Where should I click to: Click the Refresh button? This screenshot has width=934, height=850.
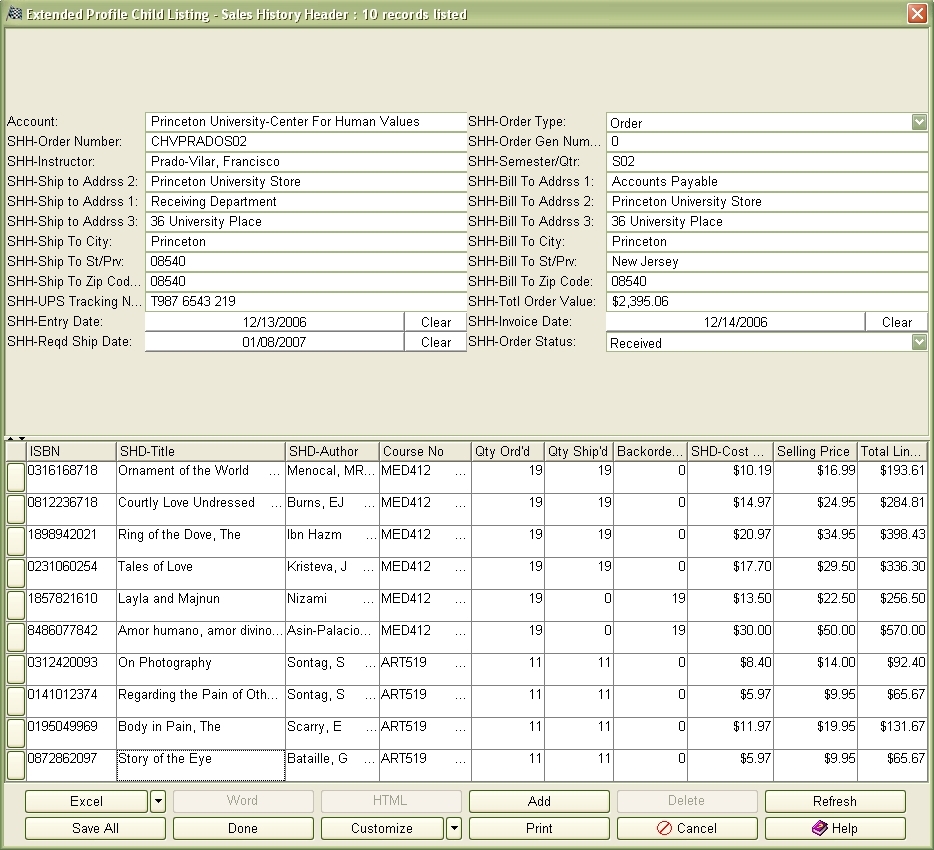tap(834, 801)
